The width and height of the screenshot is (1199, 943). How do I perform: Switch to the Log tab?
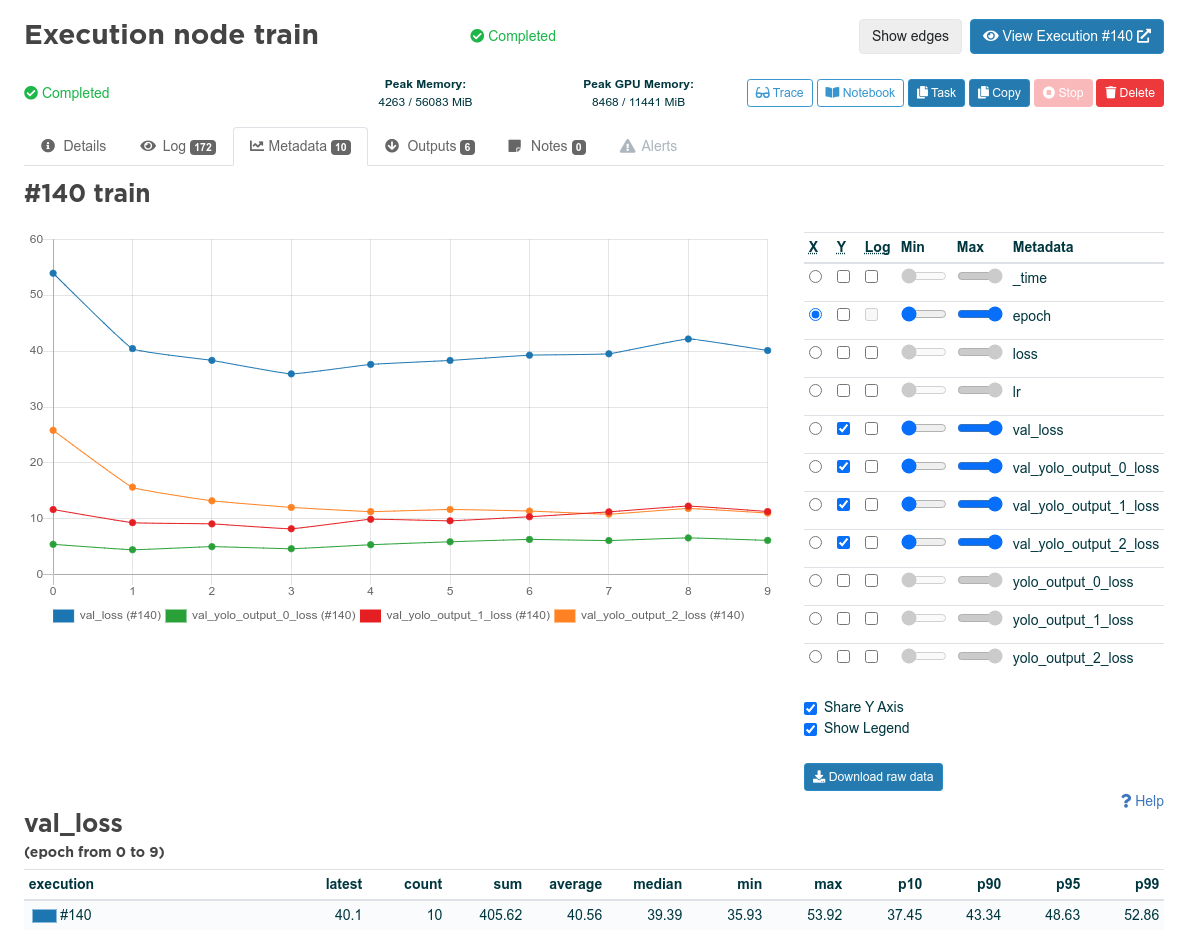pyautogui.click(x=177, y=146)
